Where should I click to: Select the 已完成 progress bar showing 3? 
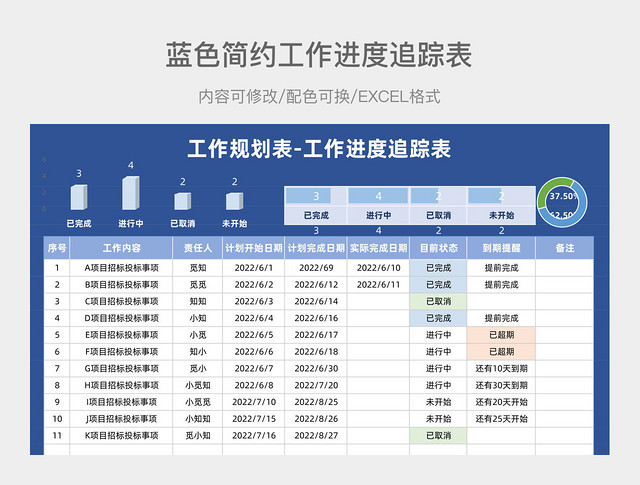pos(316,196)
